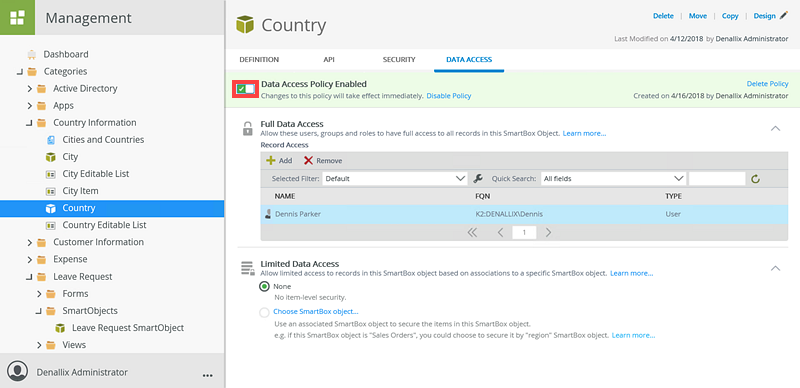
Task: Click the Choose SmartBox object link
Action: click(x=316, y=311)
